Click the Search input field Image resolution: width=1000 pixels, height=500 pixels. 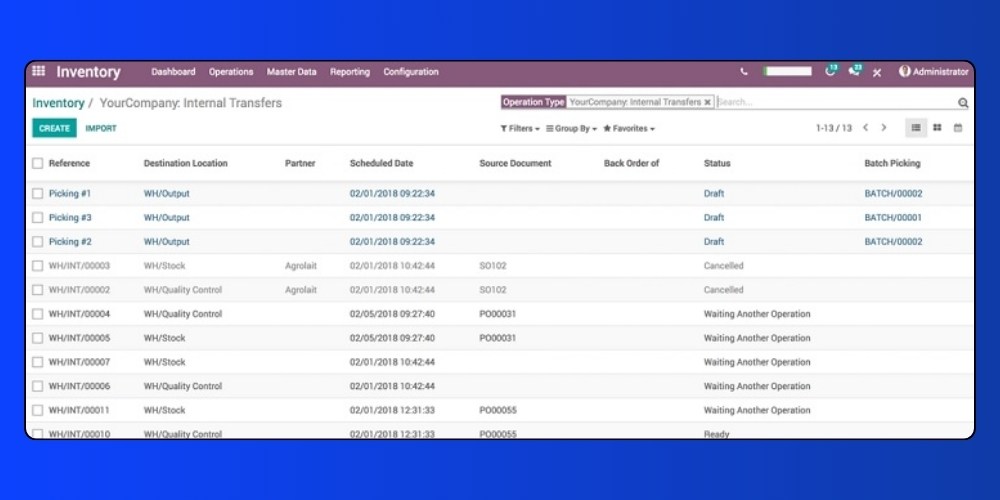point(835,102)
